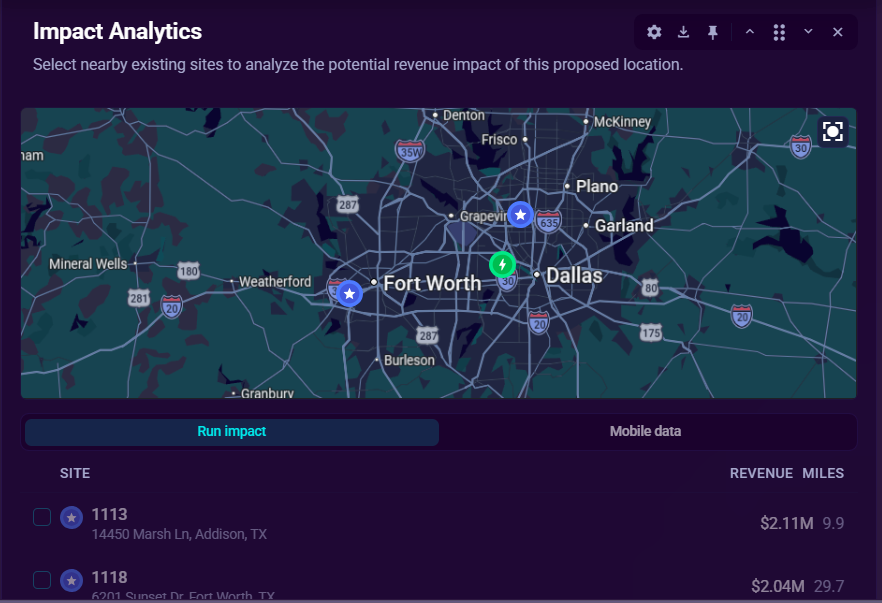
Task: Click the US 175 highway shield on the map
Action: 651,332
